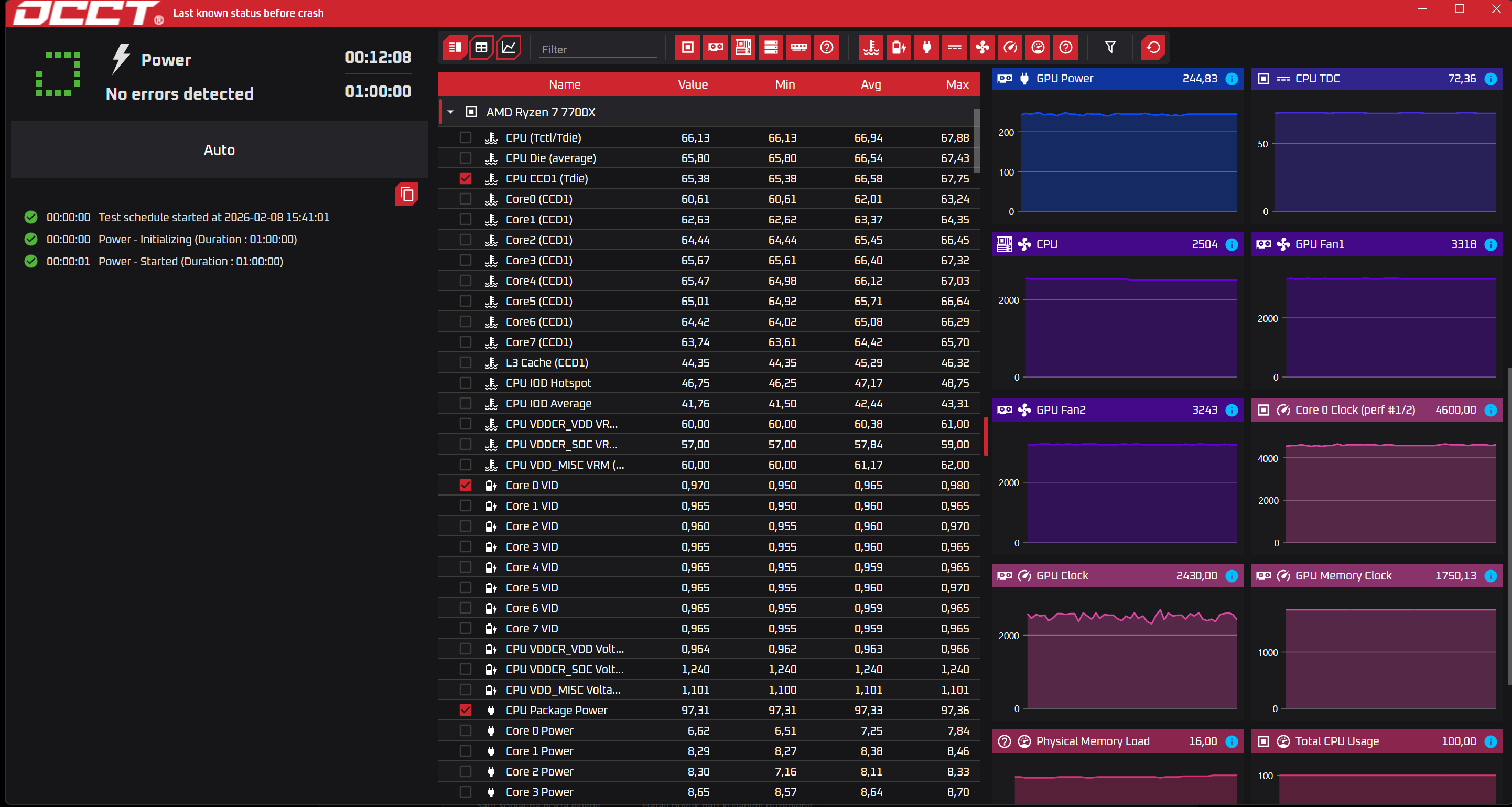This screenshot has height=807, width=1512.
Task: Check the CPU (Tctl/Tdie) row checkbox
Action: [x=466, y=137]
